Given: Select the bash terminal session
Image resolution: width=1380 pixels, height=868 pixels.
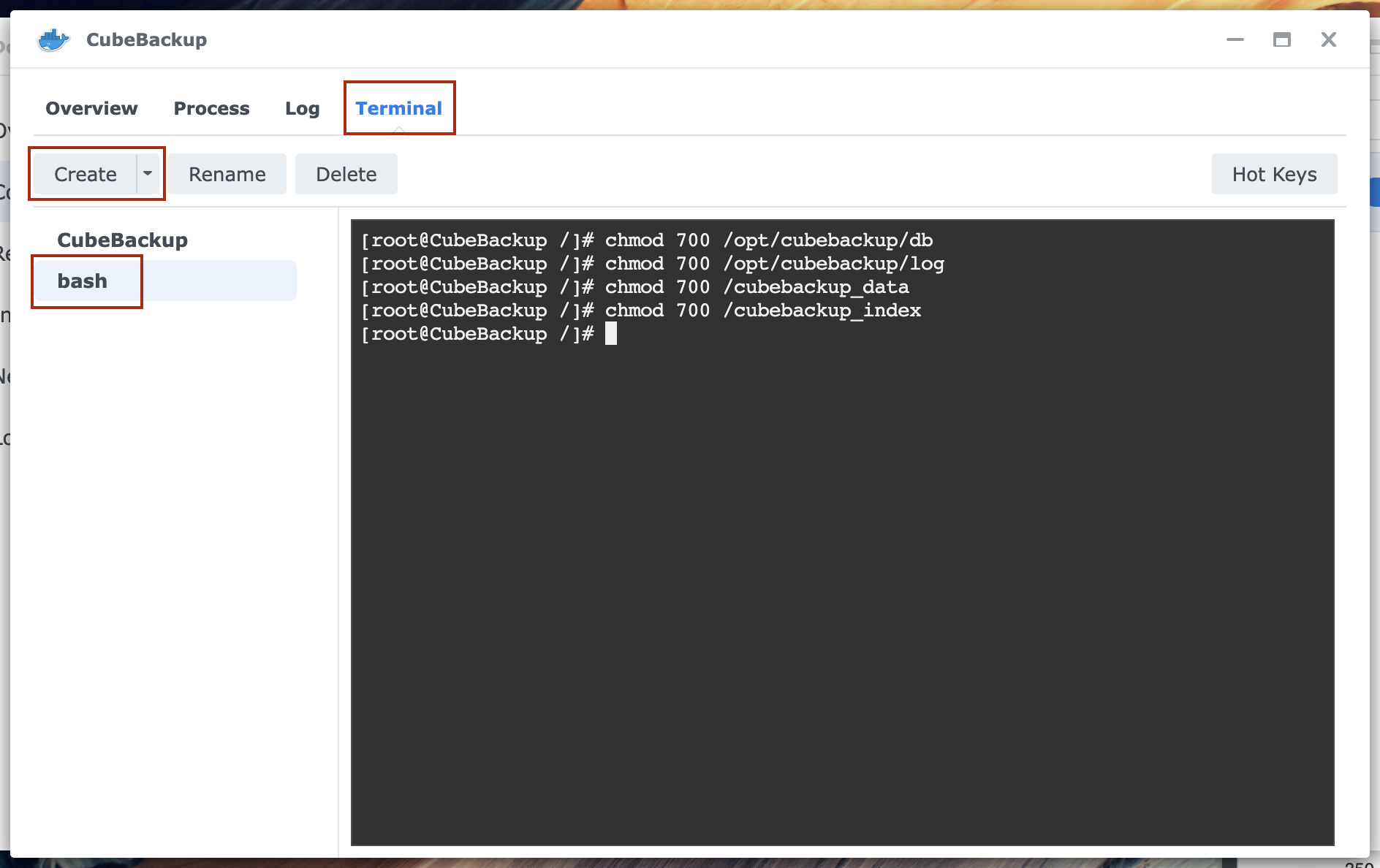Looking at the screenshot, I should (165, 281).
